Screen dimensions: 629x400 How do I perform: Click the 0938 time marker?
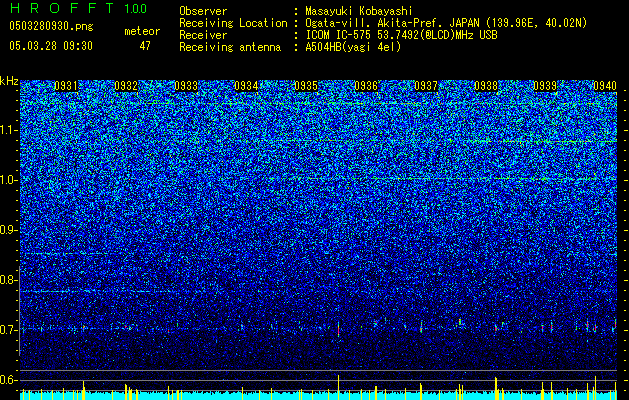pos(486,86)
